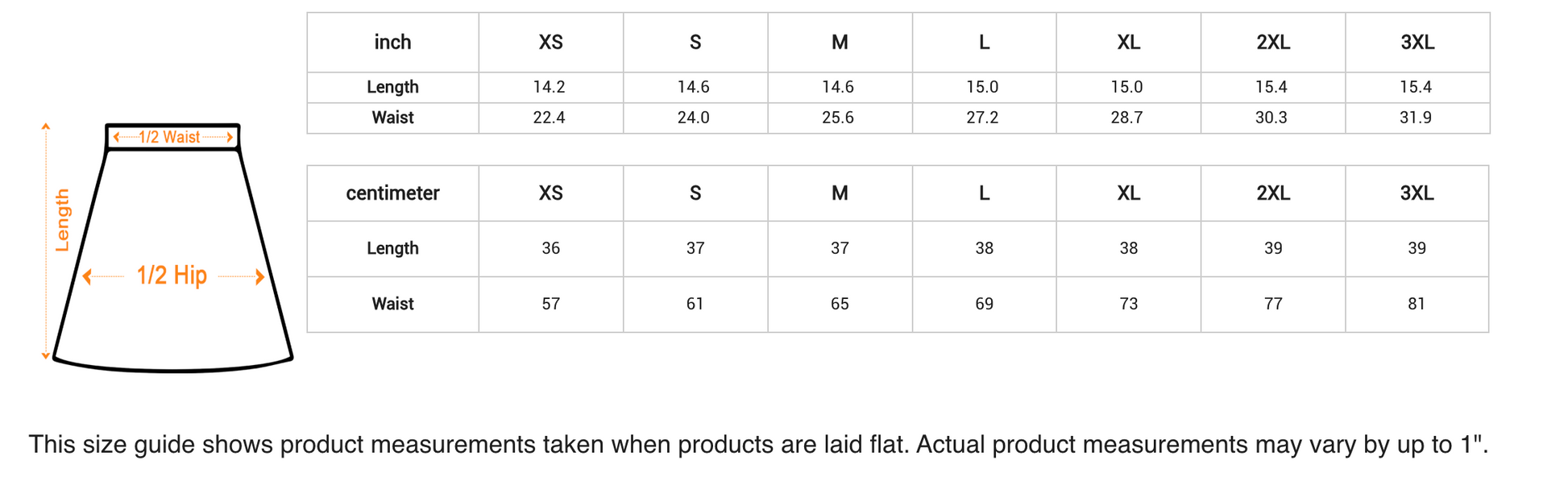1568x502 pixels.
Task: Click the 22.4 waist value for XS
Action: point(549,118)
